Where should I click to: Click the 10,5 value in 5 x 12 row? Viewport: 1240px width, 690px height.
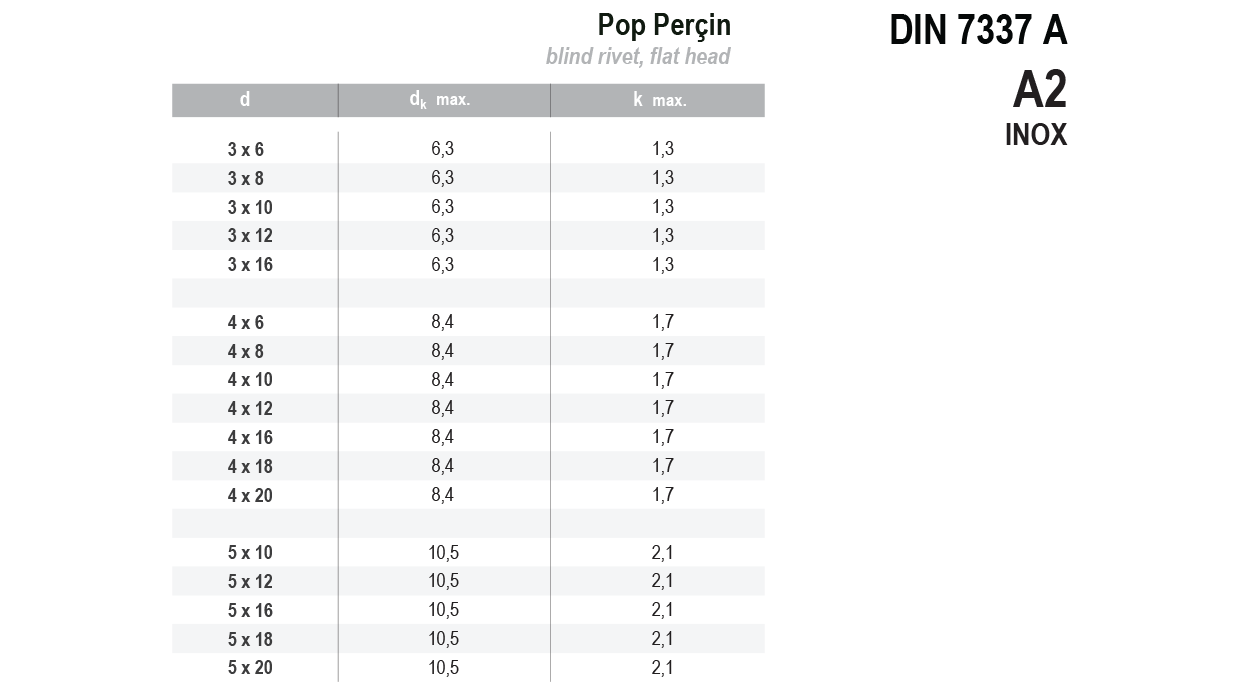(444, 582)
